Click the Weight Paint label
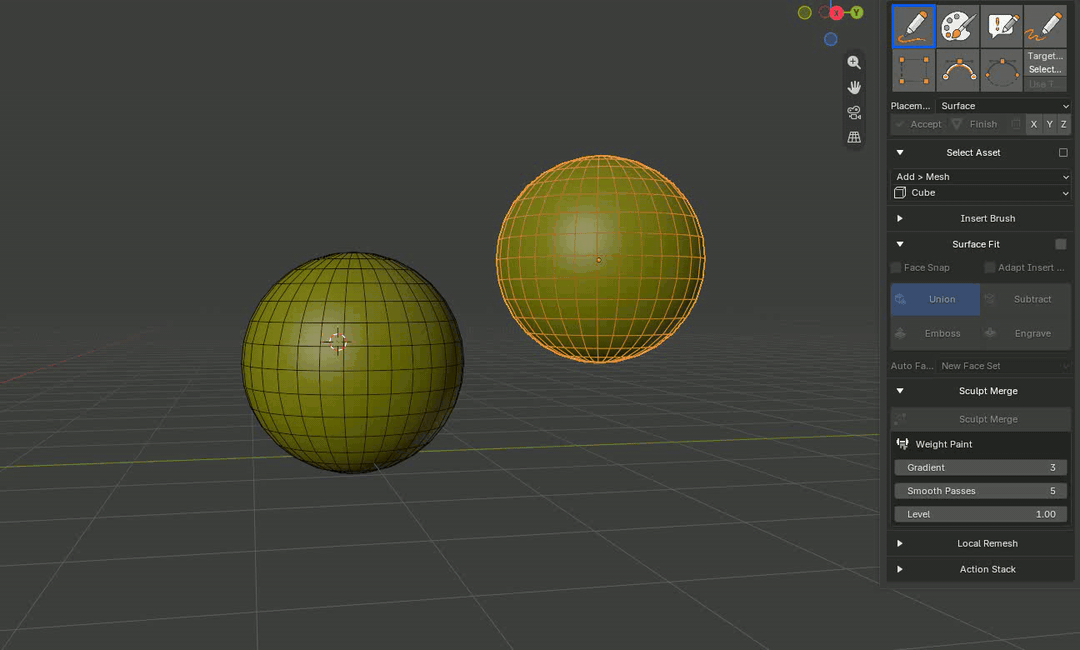Screen dimensions: 1080x650 click(x=944, y=444)
